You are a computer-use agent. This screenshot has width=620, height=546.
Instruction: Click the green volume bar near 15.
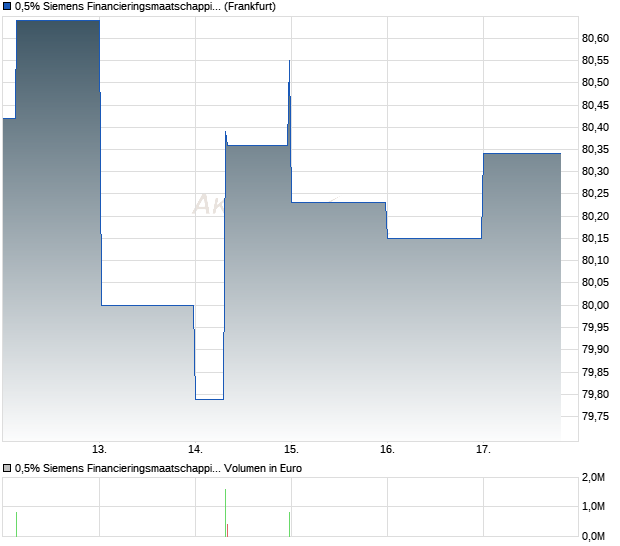click(289, 525)
